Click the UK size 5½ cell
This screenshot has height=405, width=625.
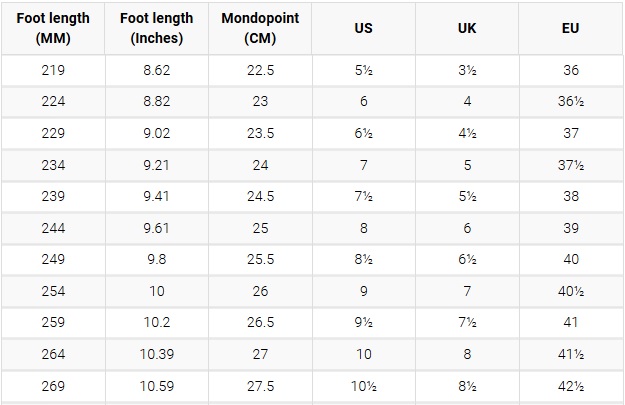pos(467,196)
